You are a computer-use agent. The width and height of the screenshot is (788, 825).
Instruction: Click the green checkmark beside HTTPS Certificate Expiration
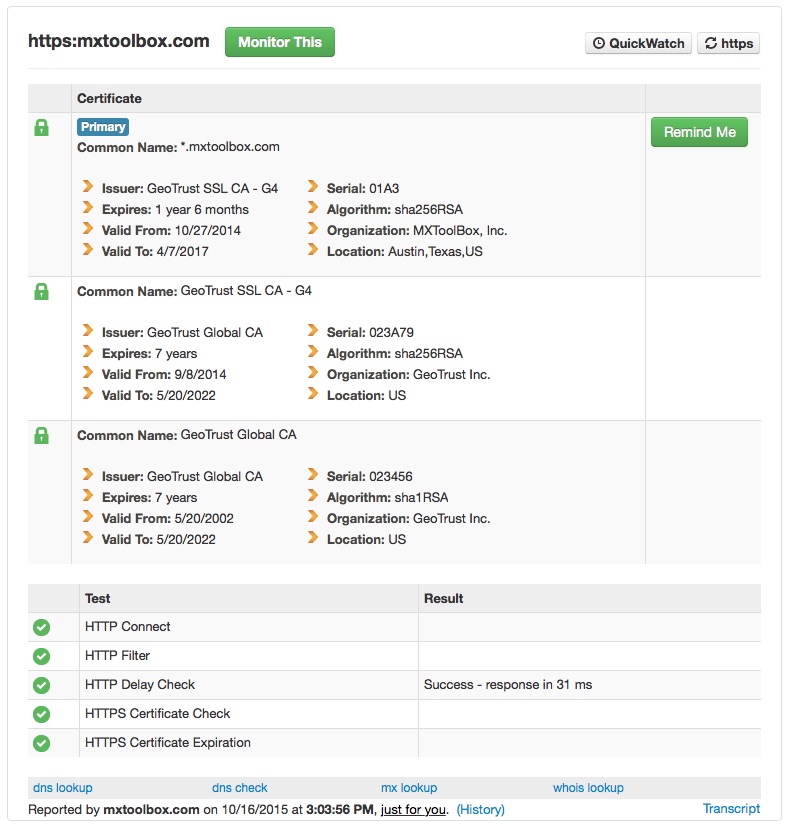42,743
